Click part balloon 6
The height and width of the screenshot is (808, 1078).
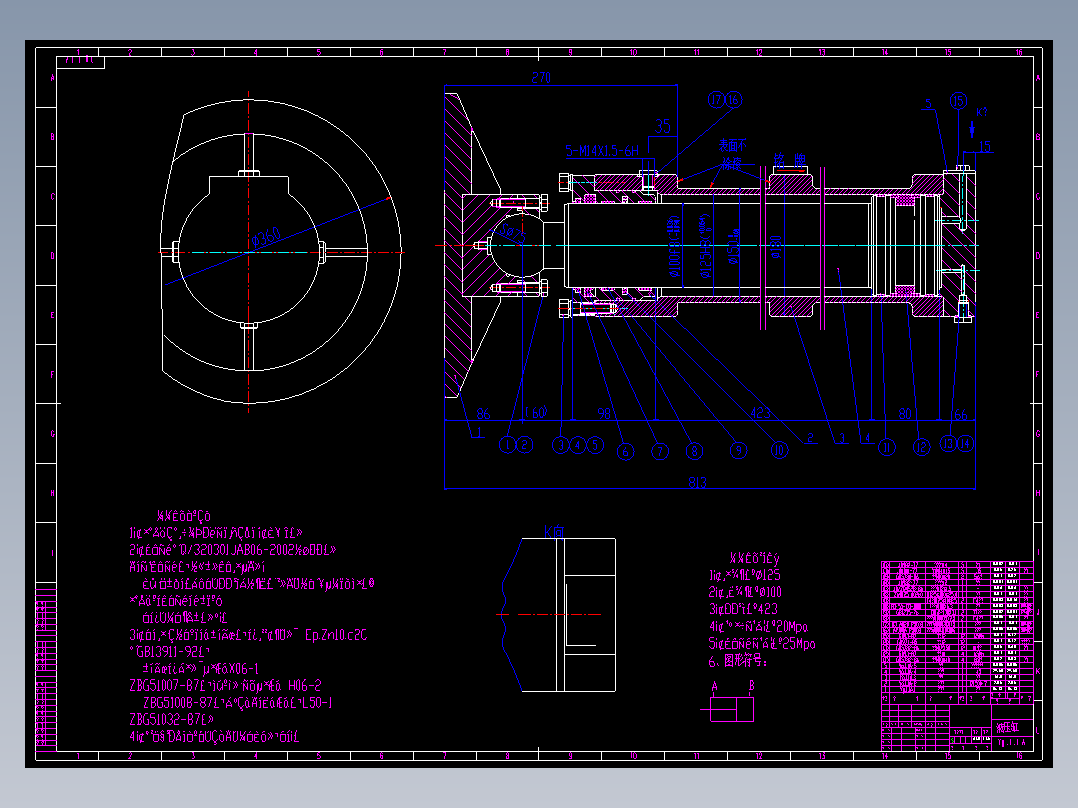[x=625, y=452]
